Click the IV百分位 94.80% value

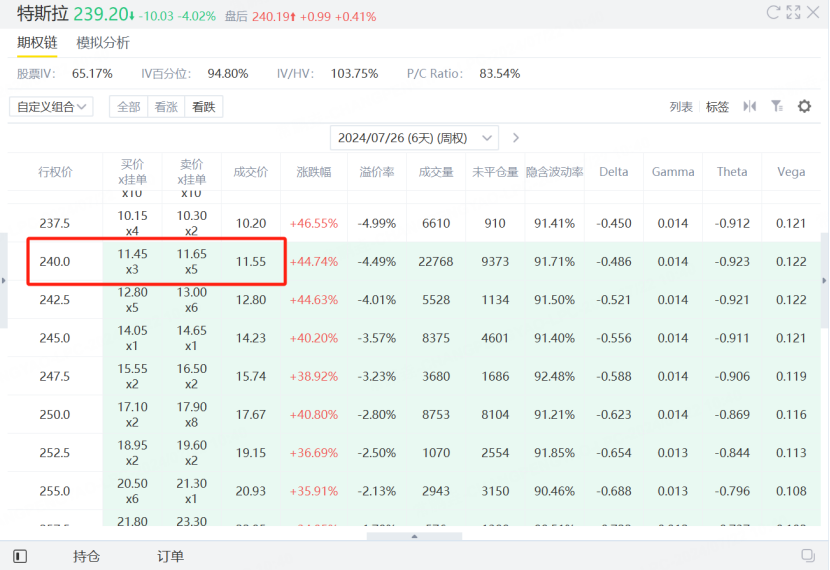pos(228,74)
